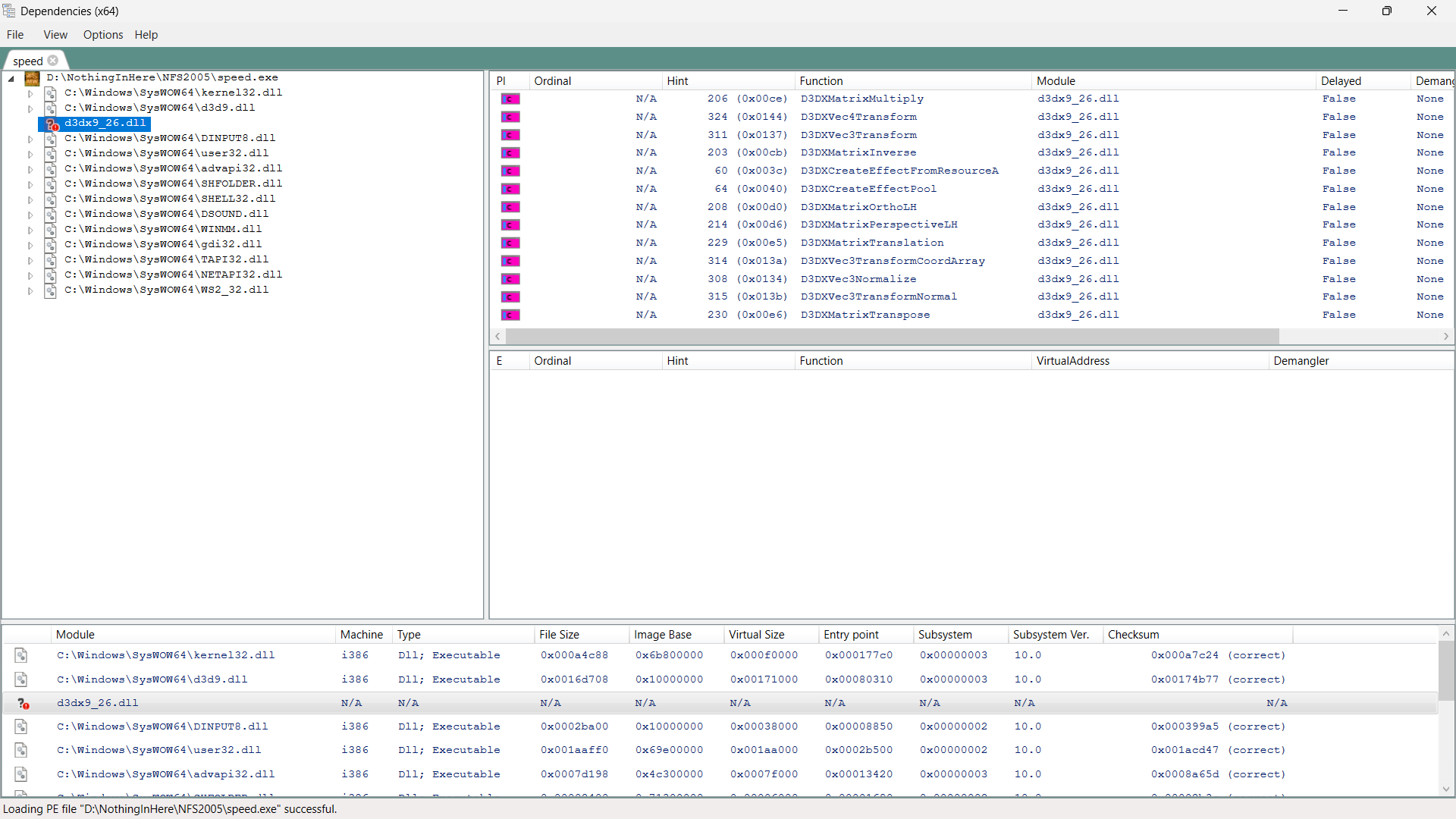Click the WS2_32.dll file icon in tree
Screen dimensions: 1456x819
coord(50,290)
